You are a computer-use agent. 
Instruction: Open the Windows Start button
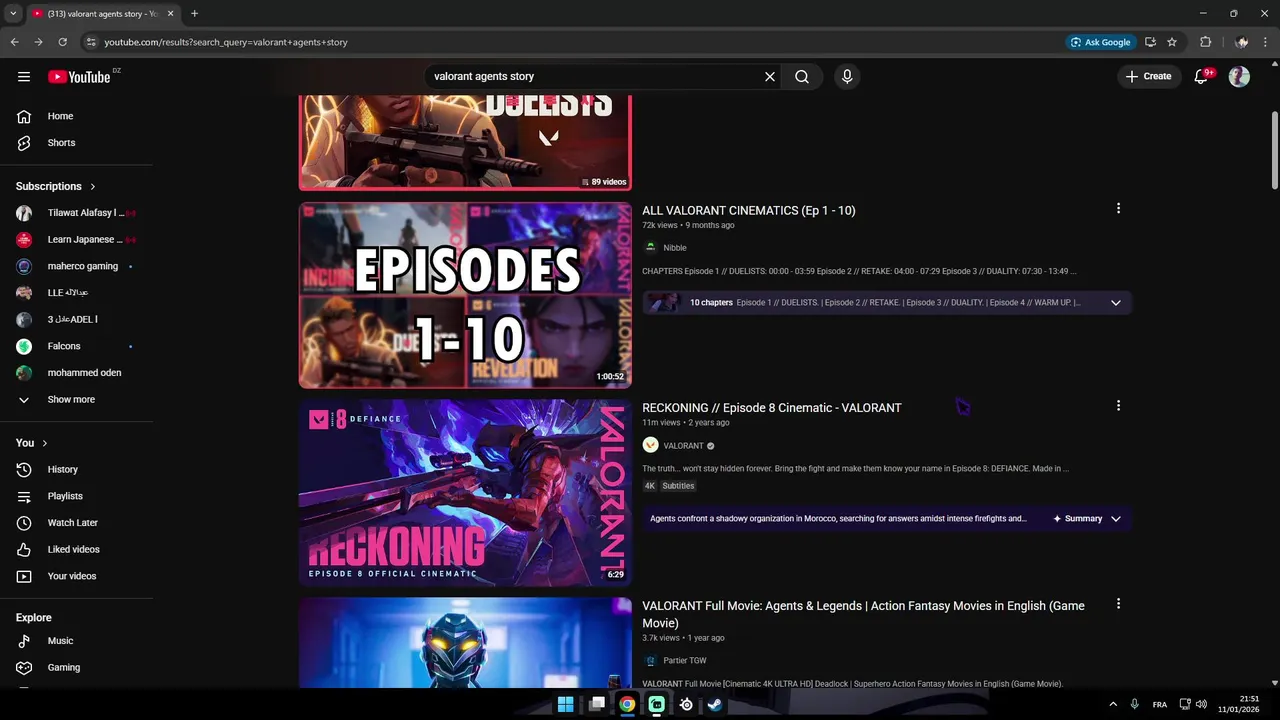pos(565,704)
